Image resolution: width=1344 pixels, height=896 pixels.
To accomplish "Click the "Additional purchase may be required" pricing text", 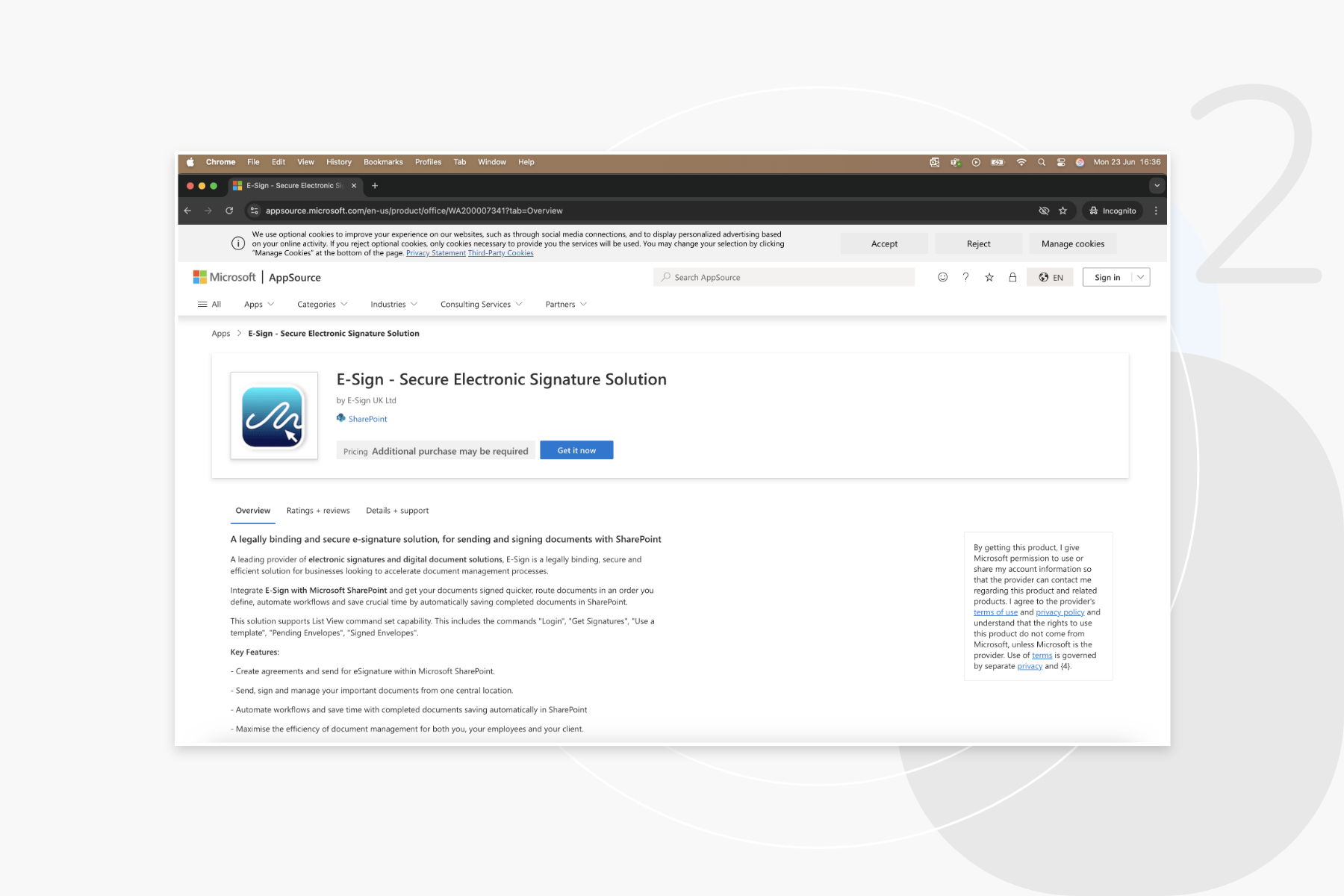I will coord(449,451).
